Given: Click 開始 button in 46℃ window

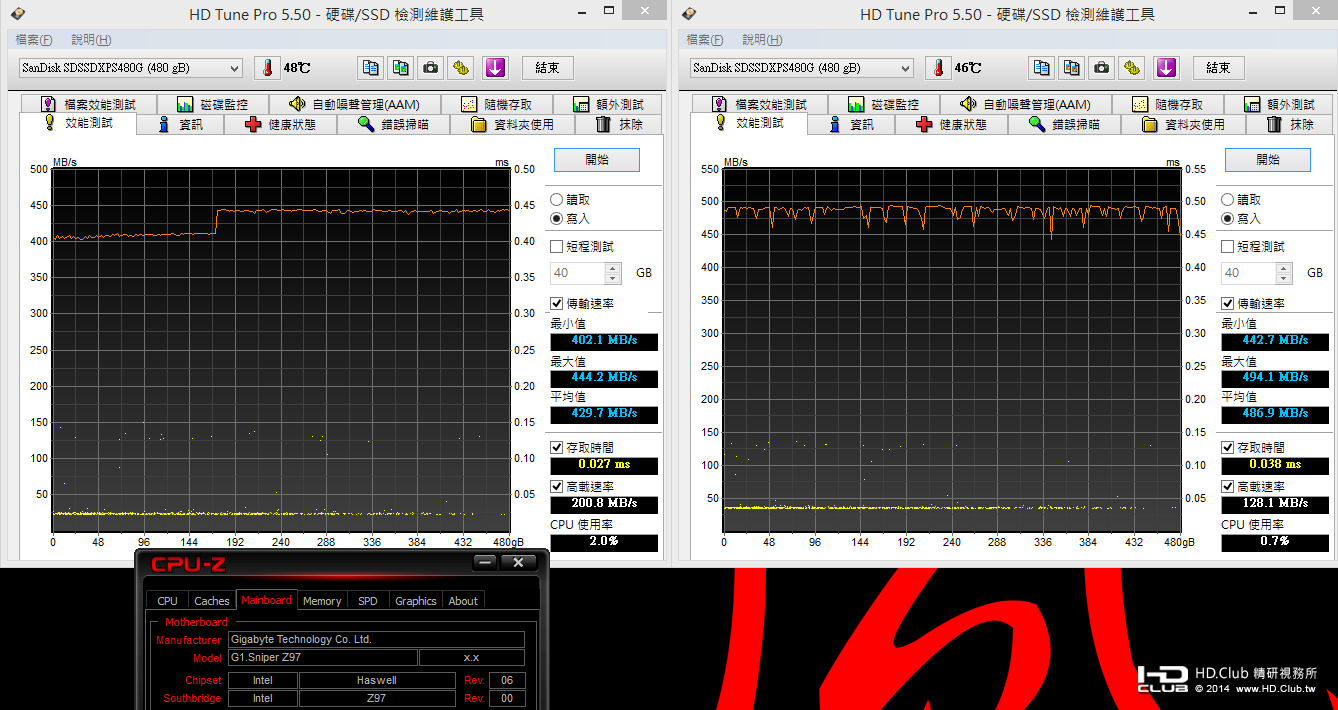Looking at the screenshot, I should click(1268, 159).
